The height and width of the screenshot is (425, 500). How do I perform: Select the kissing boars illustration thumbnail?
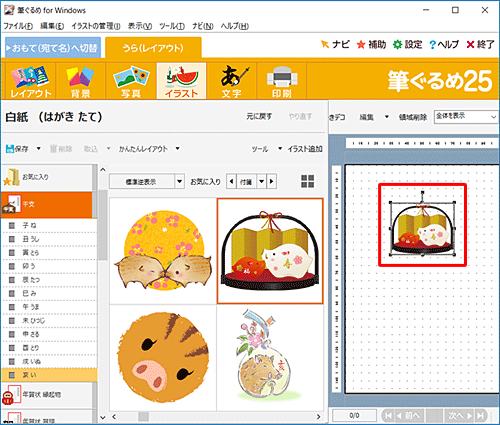(163, 251)
